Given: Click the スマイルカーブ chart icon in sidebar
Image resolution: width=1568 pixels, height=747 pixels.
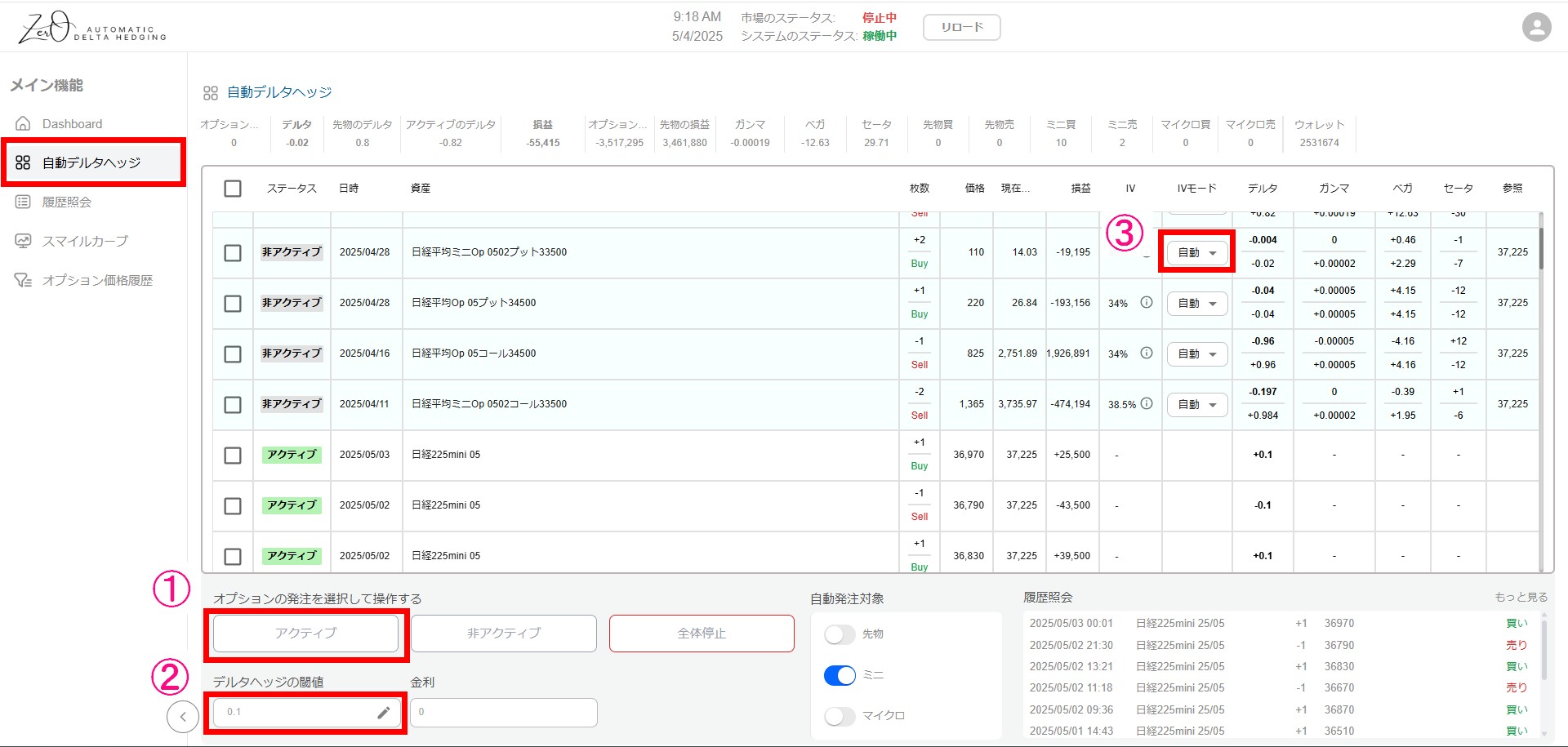Looking at the screenshot, I should tap(24, 242).
